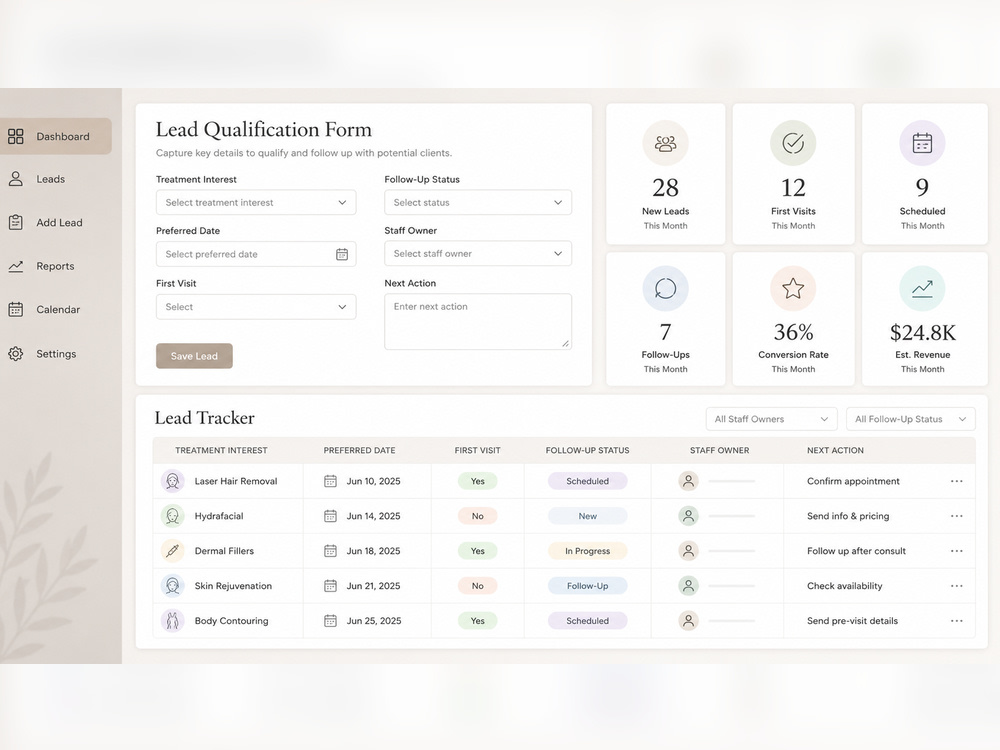Viewport: 1000px width, 750px height.
Task: Expand the Treatment Interest dropdown
Action: click(256, 202)
